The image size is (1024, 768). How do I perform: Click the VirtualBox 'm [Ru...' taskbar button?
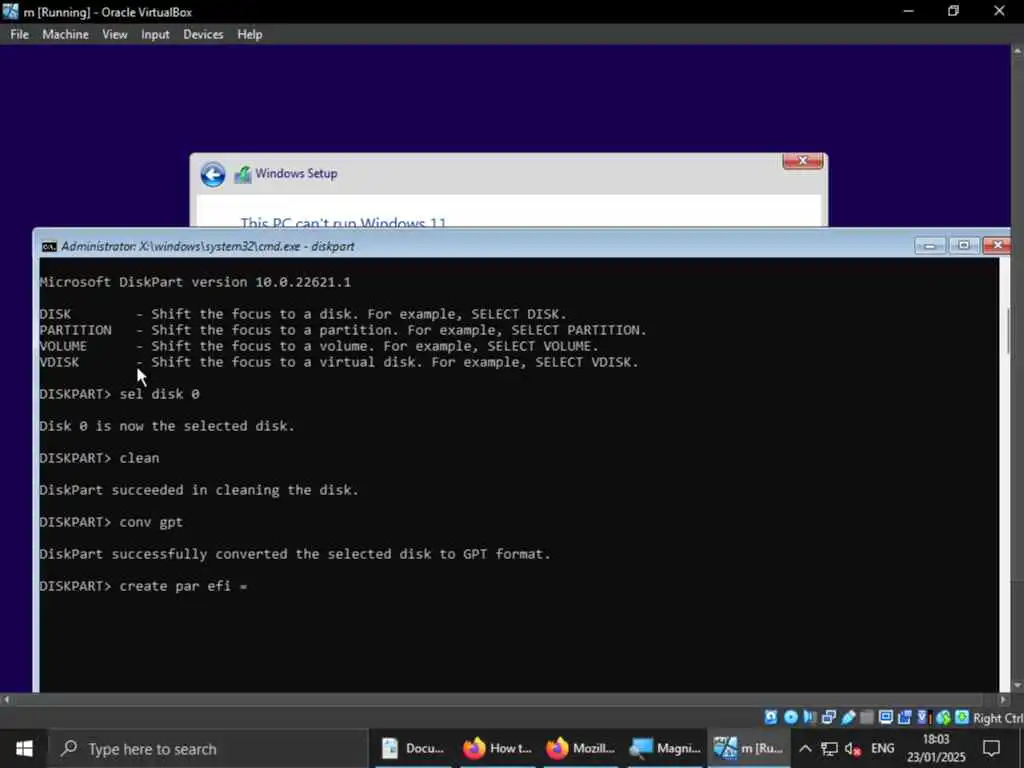click(x=748, y=748)
